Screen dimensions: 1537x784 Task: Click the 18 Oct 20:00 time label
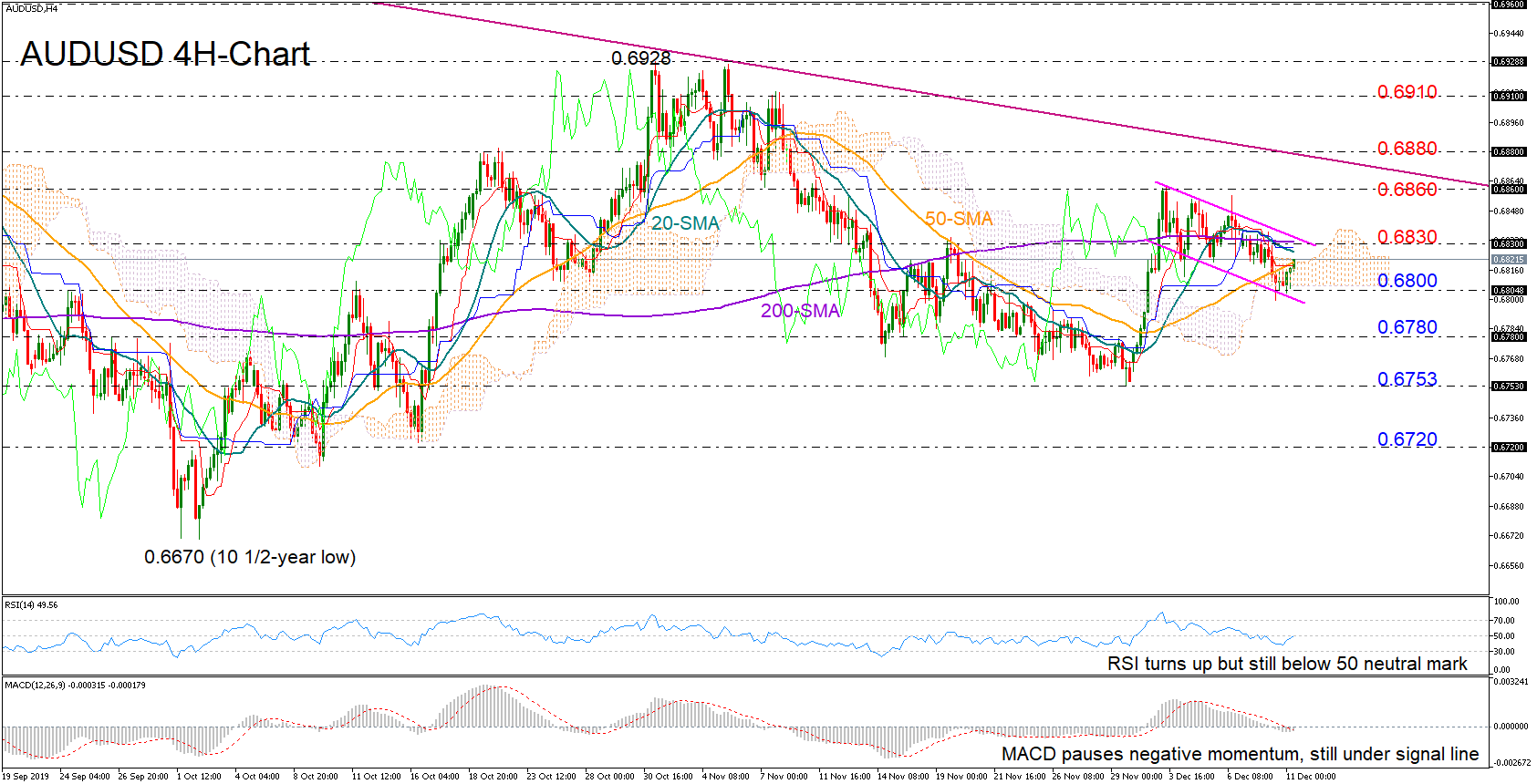pyautogui.click(x=493, y=777)
